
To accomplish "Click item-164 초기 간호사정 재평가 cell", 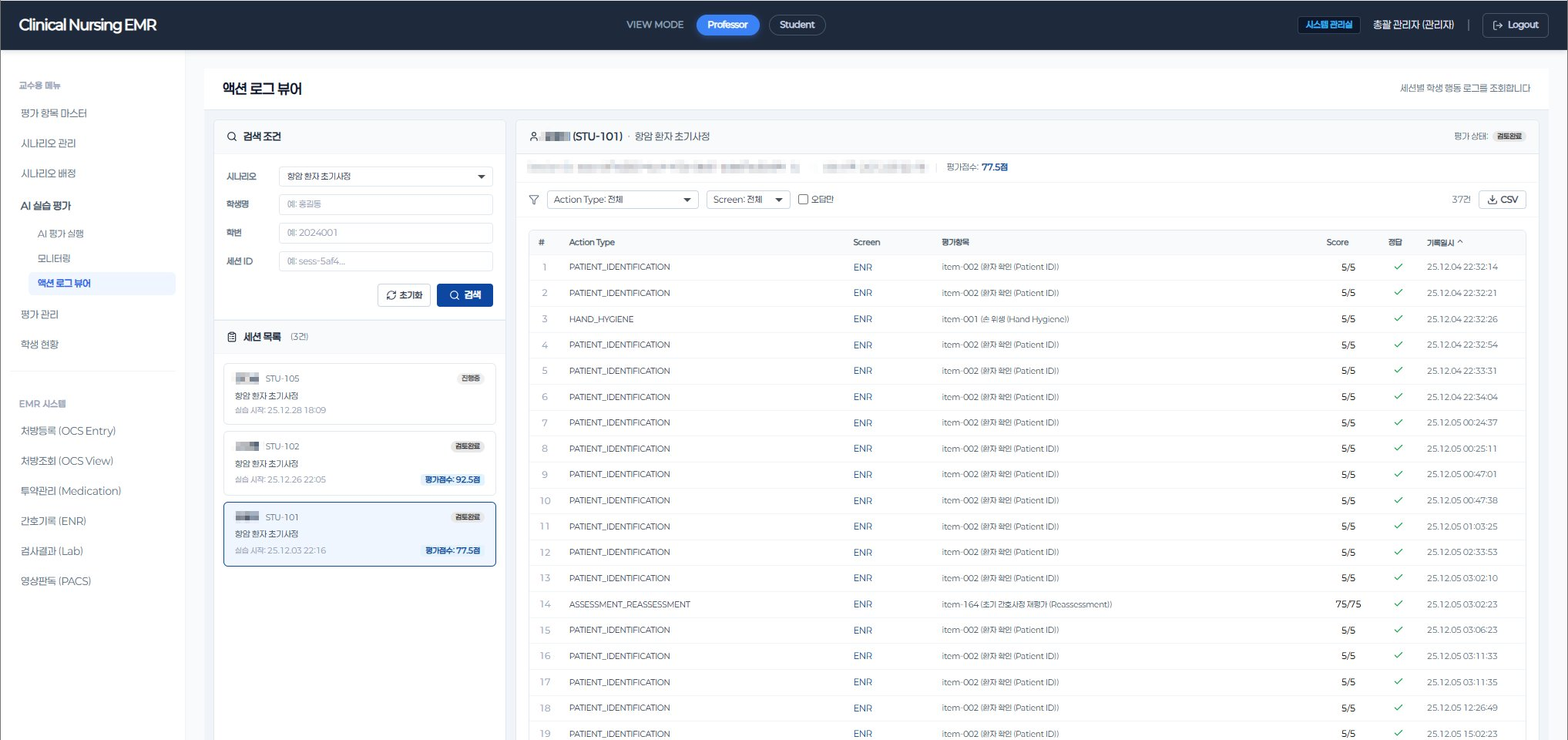I will (1026, 604).
